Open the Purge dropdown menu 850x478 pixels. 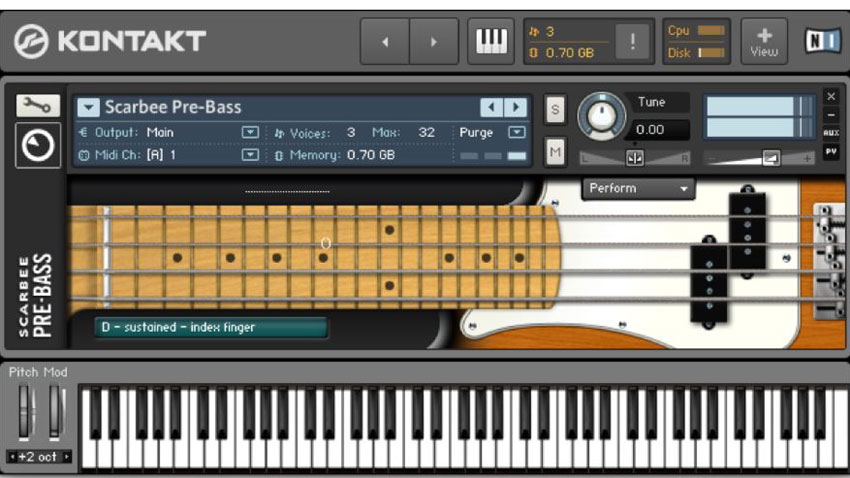coord(517,132)
